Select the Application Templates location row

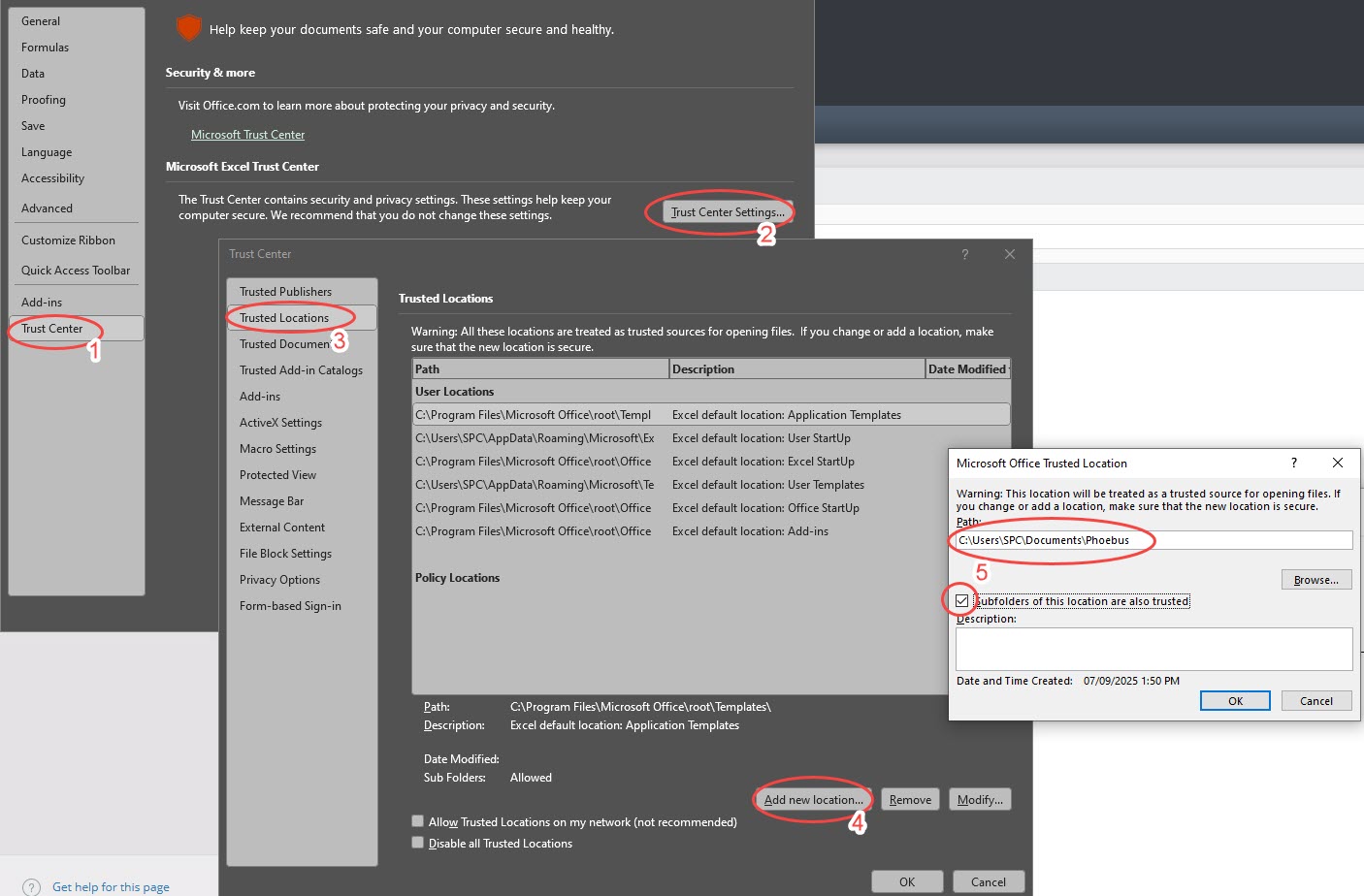[709, 415]
